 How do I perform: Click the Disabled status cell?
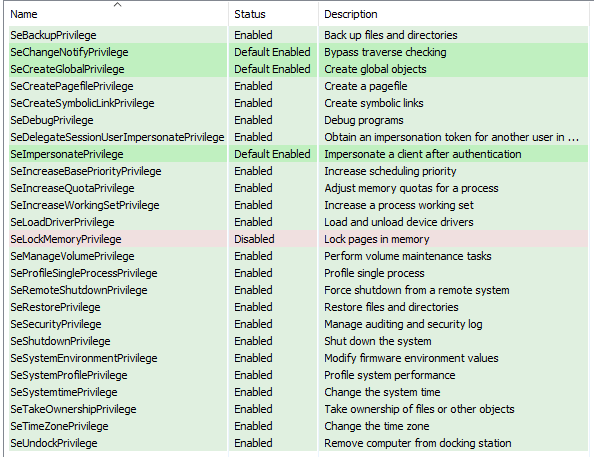point(254,239)
